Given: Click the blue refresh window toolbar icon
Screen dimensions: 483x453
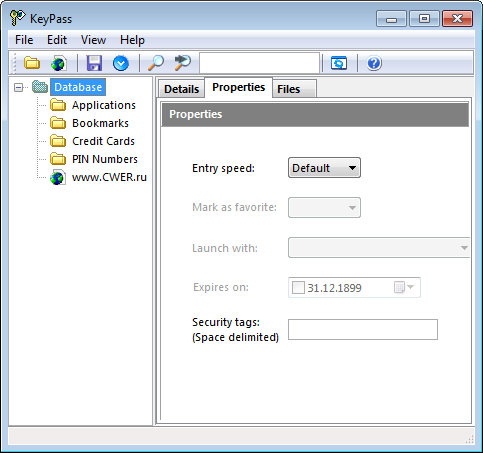Looking at the screenshot, I should (339, 63).
